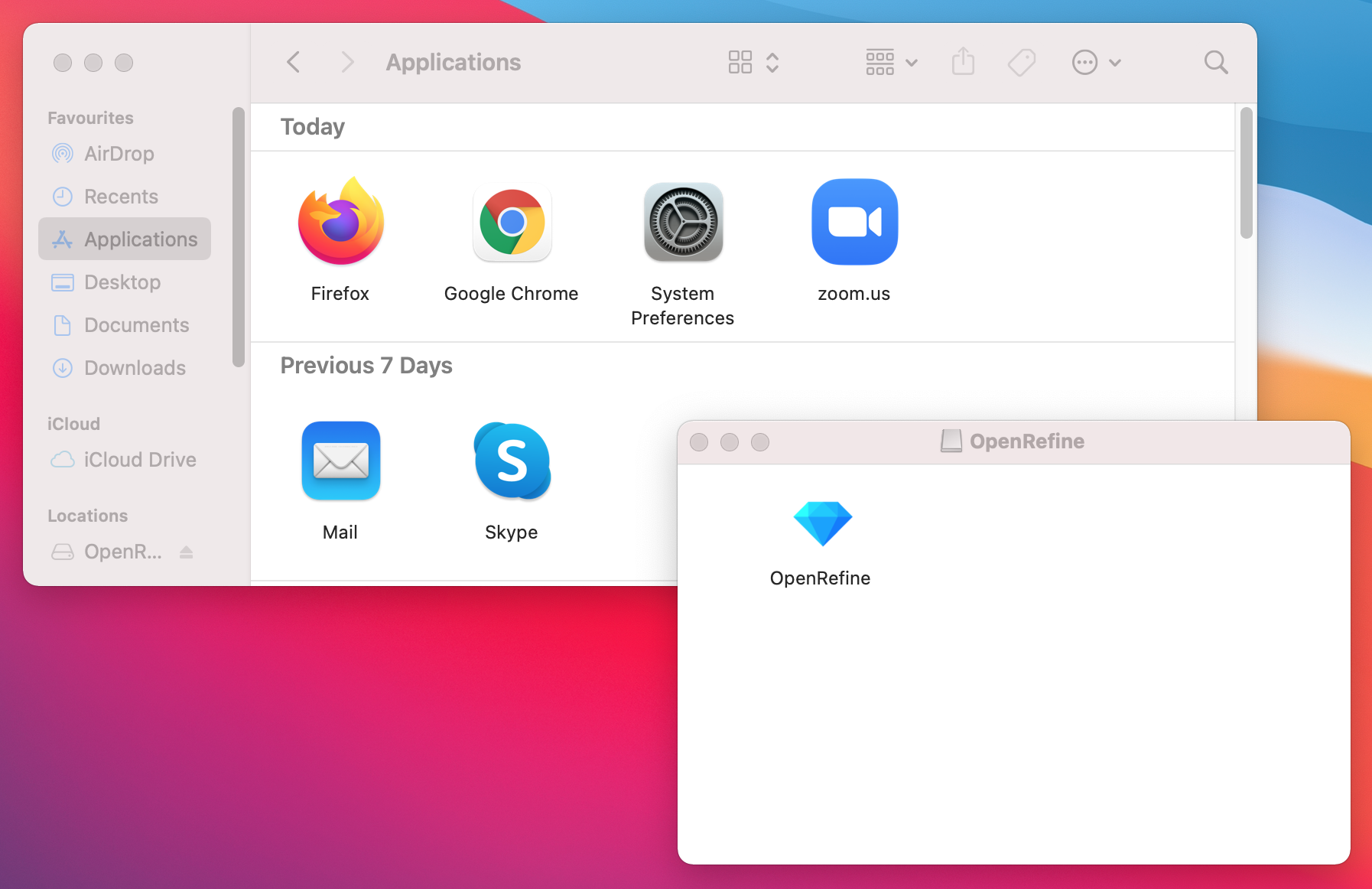Open the Tags tool in the toolbar
Image resolution: width=1372 pixels, height=889 pixels.
1022,62
